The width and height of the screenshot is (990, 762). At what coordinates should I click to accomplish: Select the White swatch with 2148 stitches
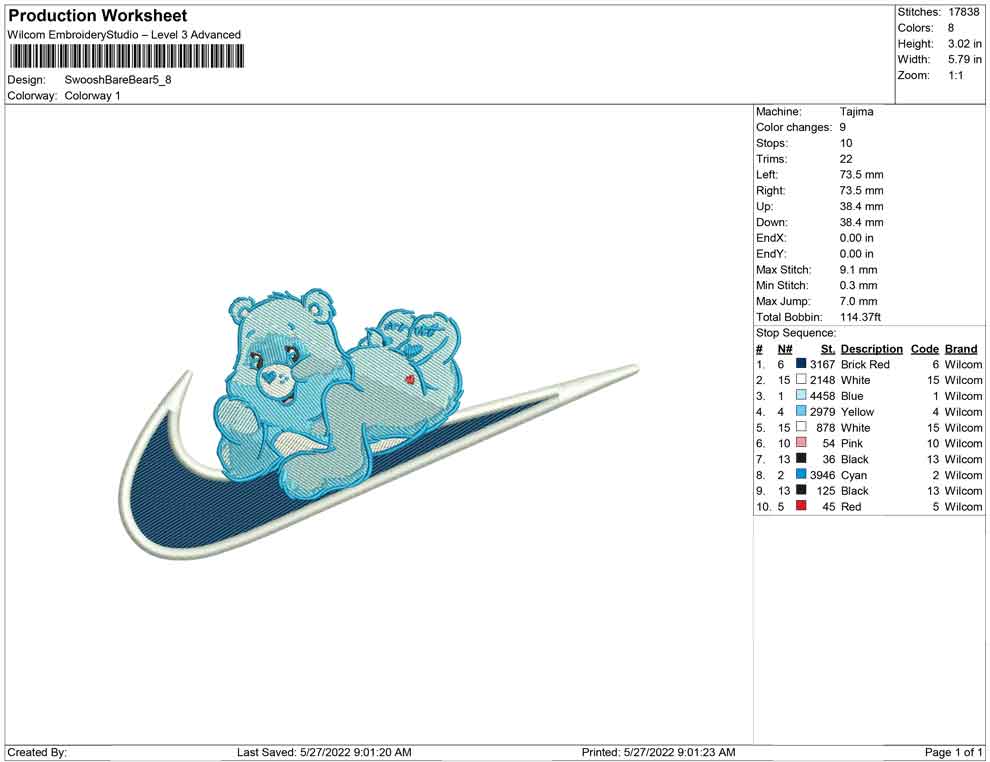pyautogui.click(x=801, y=379)
